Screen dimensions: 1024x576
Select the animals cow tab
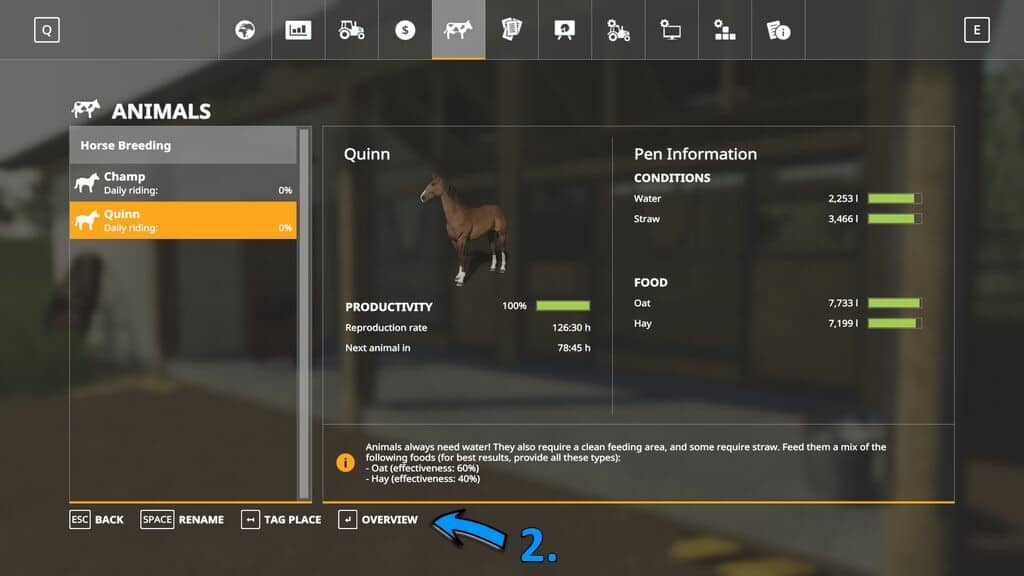(x=459, y=30)
